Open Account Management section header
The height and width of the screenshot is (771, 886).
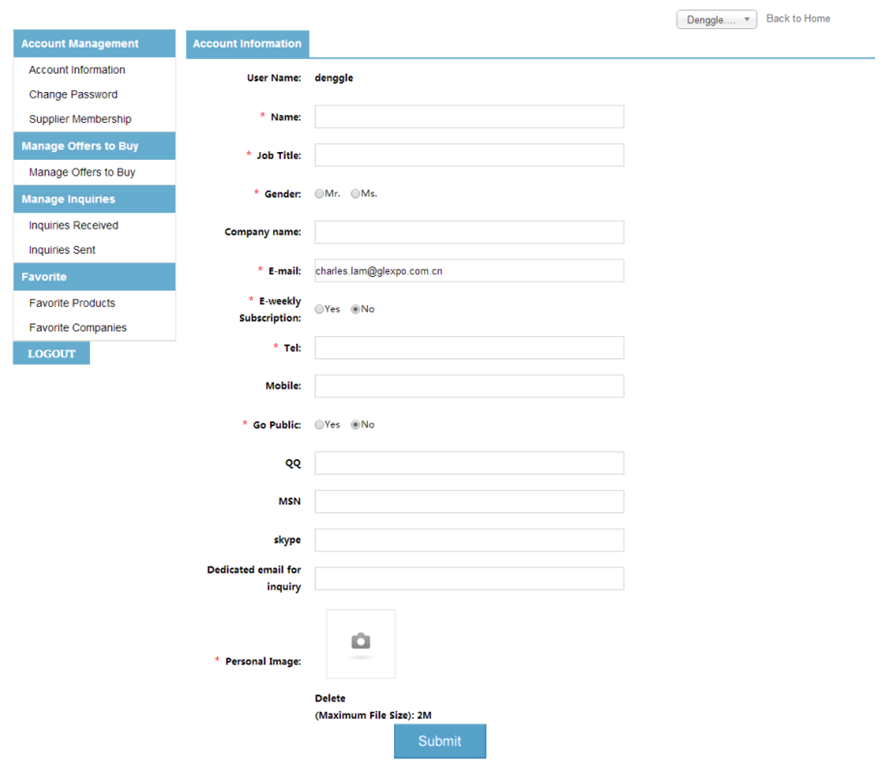point(94,44)
